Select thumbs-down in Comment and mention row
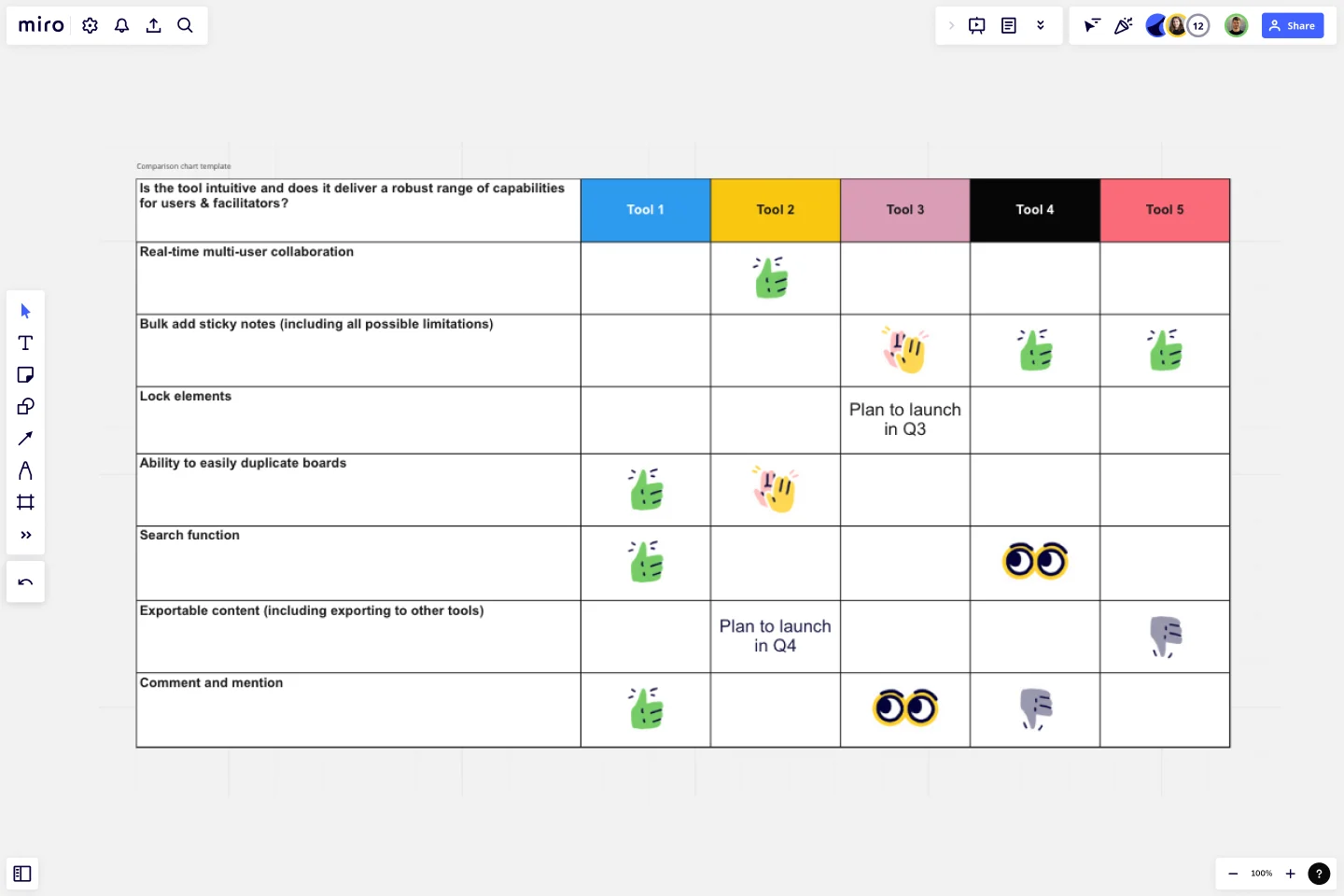Viewport: 1344px width, 896px height. click(x=1036, y=709)
